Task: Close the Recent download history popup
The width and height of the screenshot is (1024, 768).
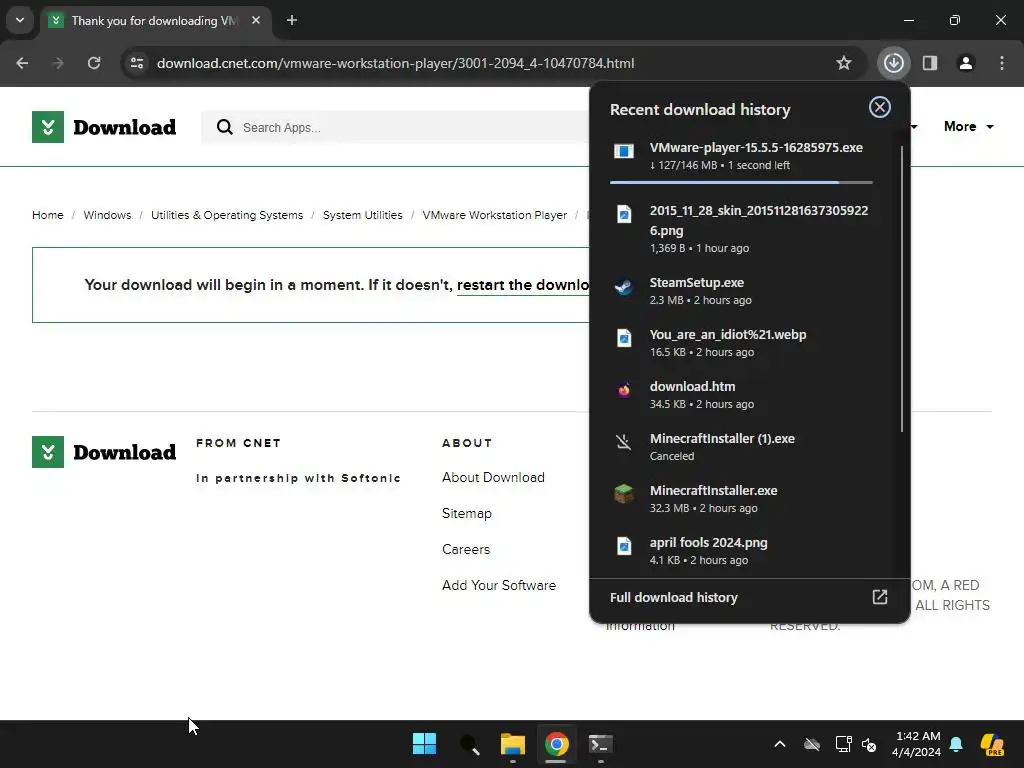Action: [880, 107]
